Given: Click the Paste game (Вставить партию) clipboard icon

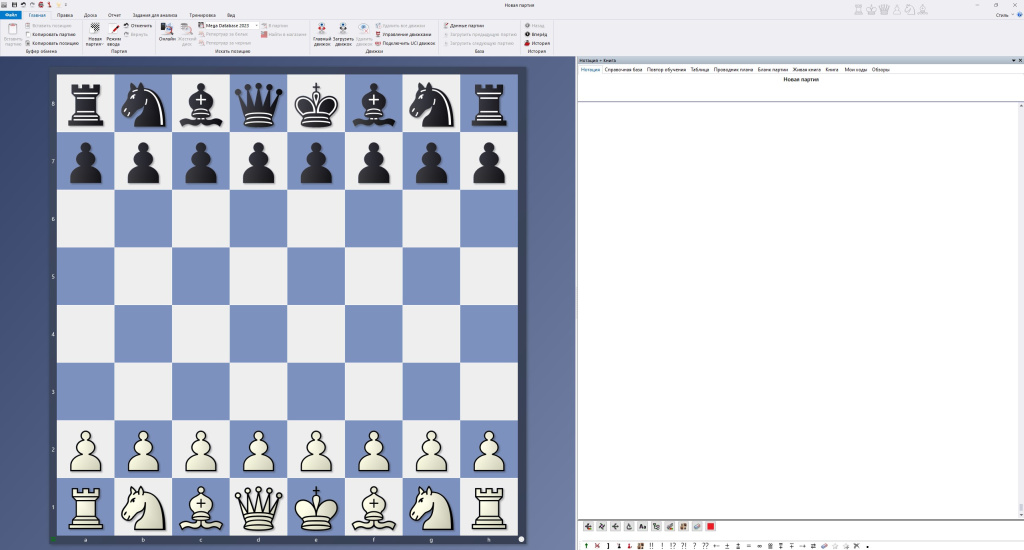Looking at the screenshot, I should coord(12,29).
